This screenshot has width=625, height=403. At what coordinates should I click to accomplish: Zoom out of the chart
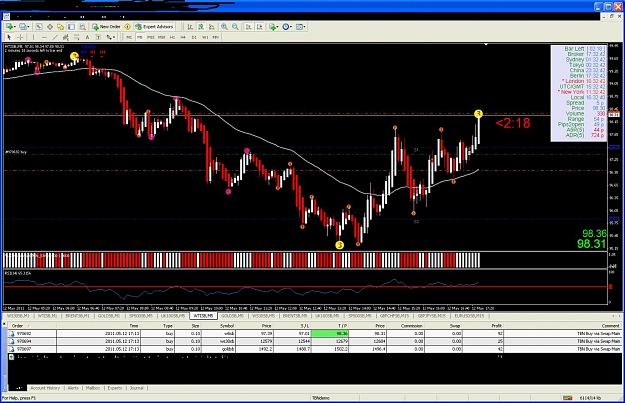tap(235, 27)
